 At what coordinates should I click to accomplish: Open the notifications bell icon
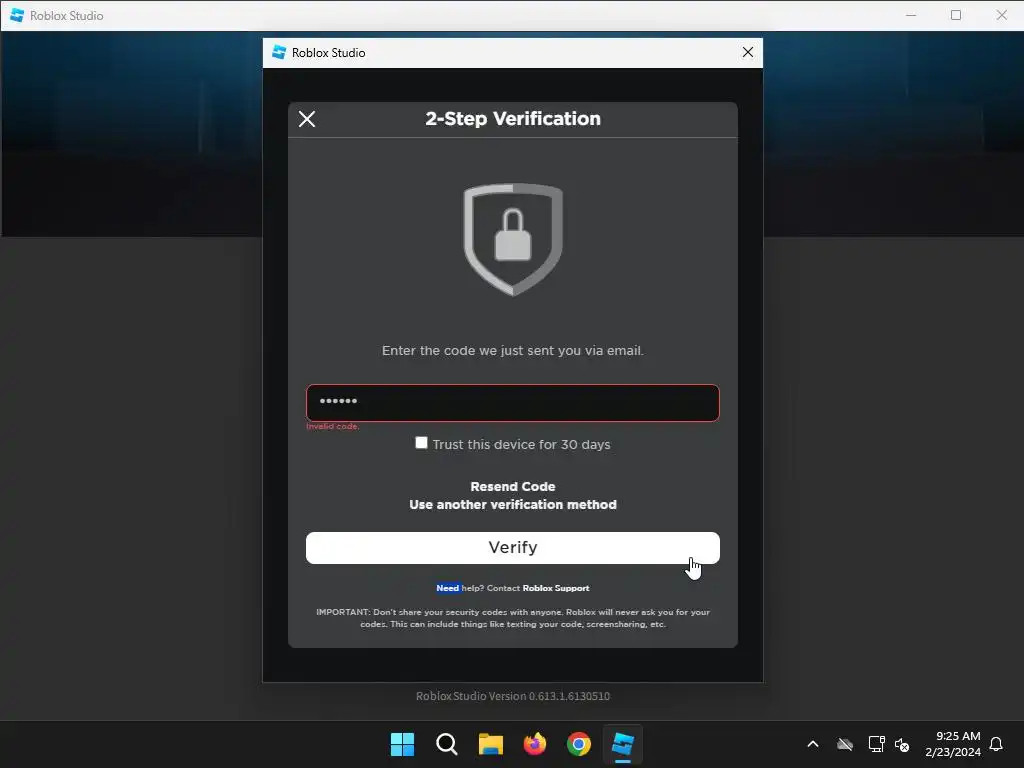[996, 744]
